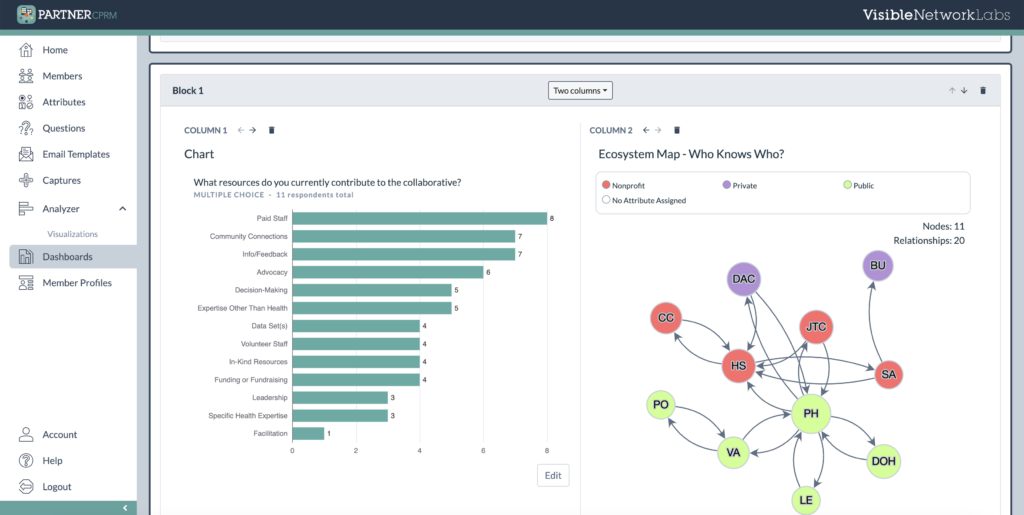Delete Block 1 with trash icon

[983, 91]
